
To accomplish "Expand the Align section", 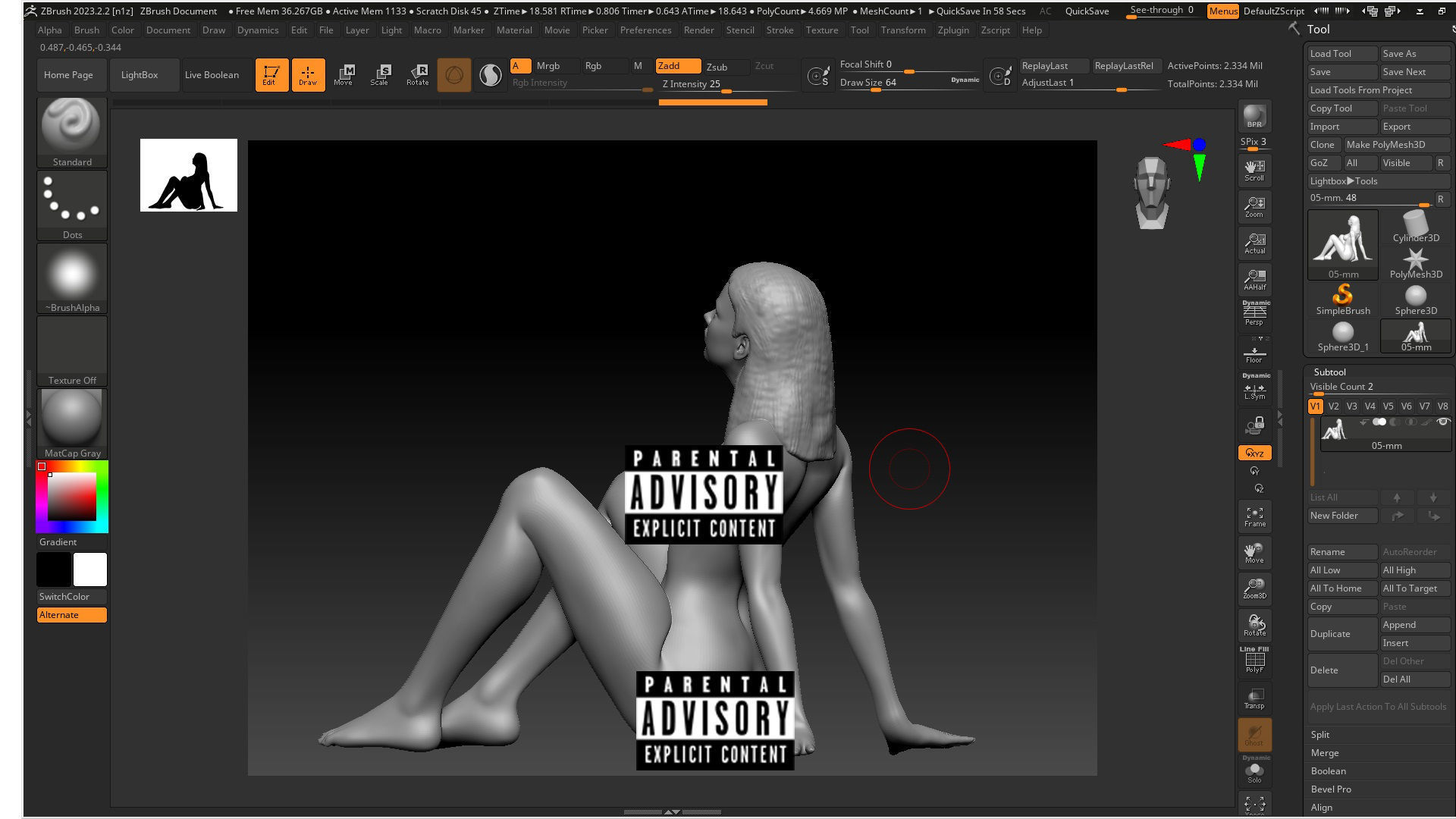I will 1322,807.
